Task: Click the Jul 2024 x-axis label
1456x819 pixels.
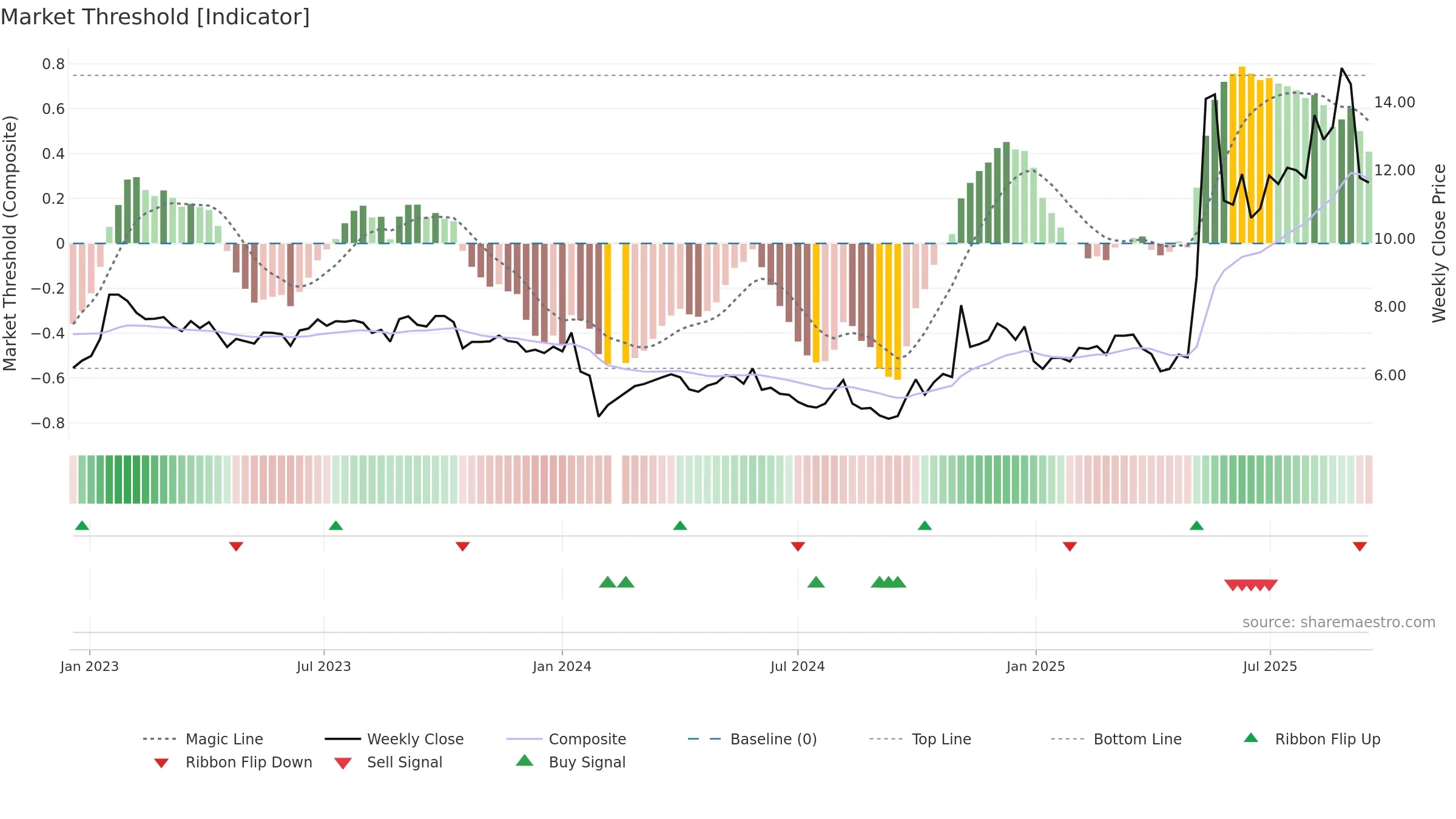Action: pyautogui.click(x=797, y=667)
